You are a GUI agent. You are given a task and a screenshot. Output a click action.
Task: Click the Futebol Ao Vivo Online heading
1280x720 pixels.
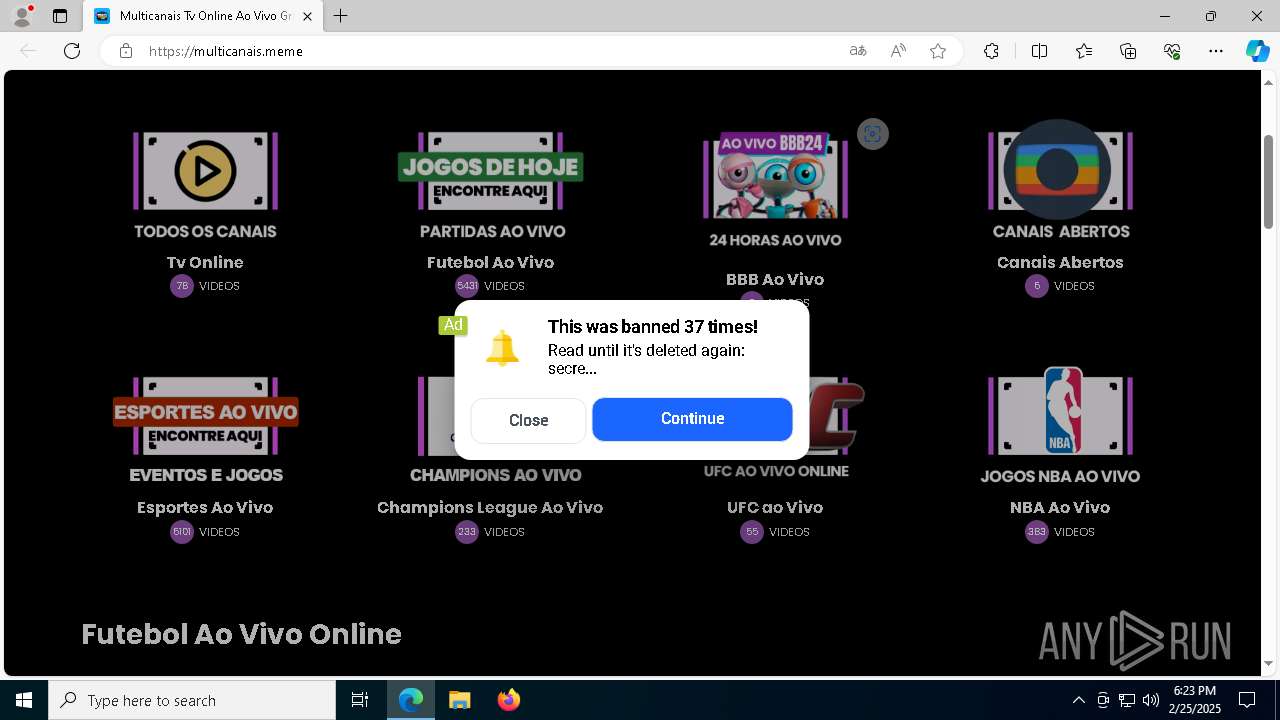pos(241,634)
